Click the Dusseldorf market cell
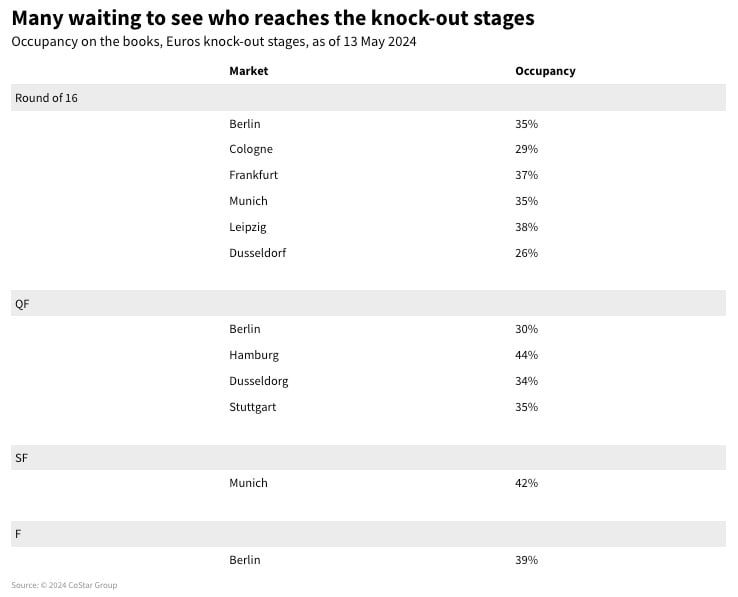 (257, 253)
